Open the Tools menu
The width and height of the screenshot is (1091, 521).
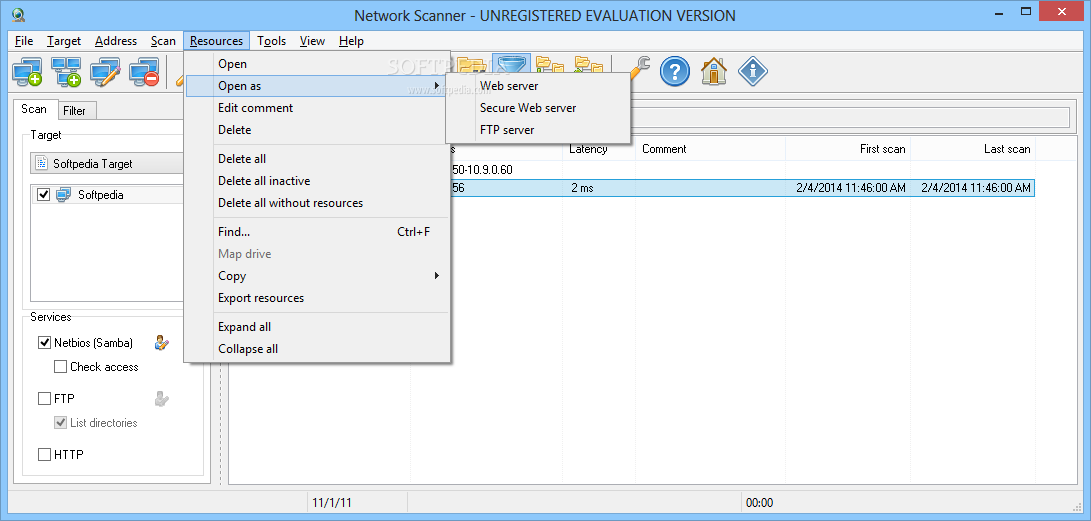[x=271, y=41]
